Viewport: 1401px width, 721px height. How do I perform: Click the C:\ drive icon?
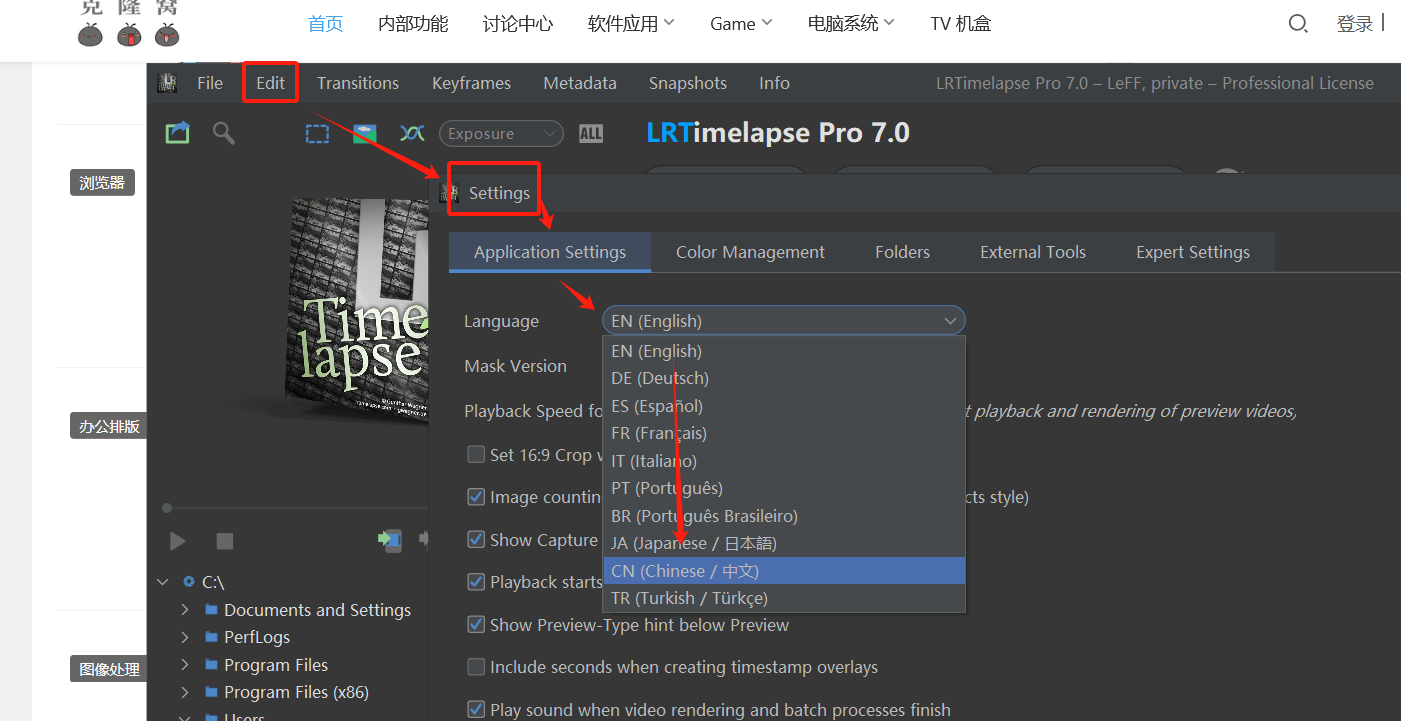189,582
